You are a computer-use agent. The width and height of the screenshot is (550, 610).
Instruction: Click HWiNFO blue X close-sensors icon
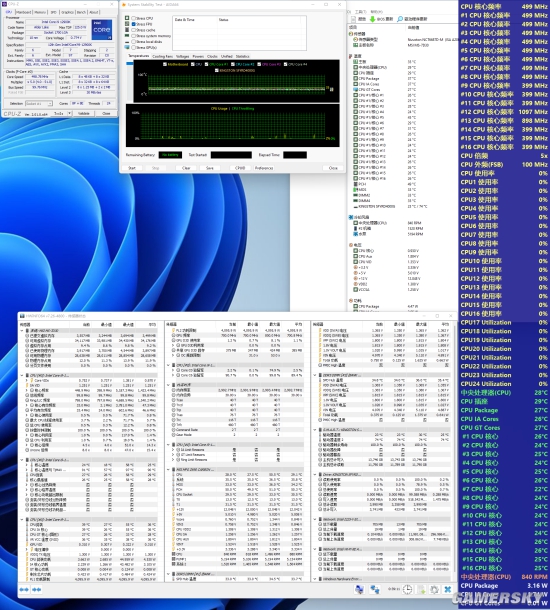pyautogui.click(x=448, y=589)
